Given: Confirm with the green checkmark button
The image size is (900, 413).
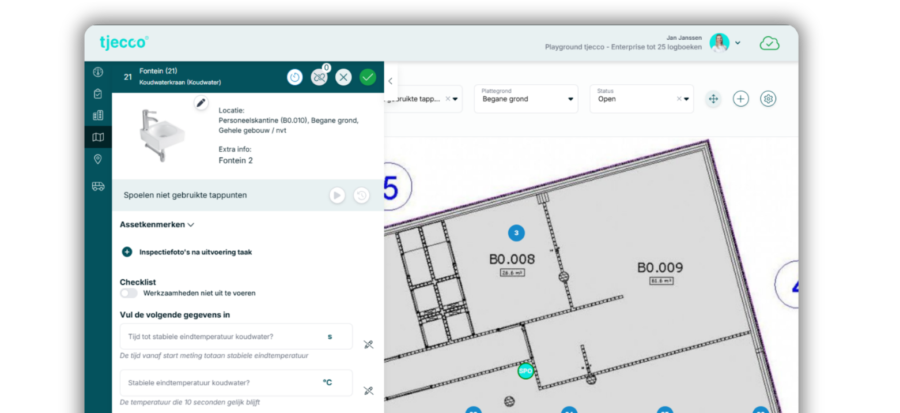Looking at the screenshot, I should (367, 77).
